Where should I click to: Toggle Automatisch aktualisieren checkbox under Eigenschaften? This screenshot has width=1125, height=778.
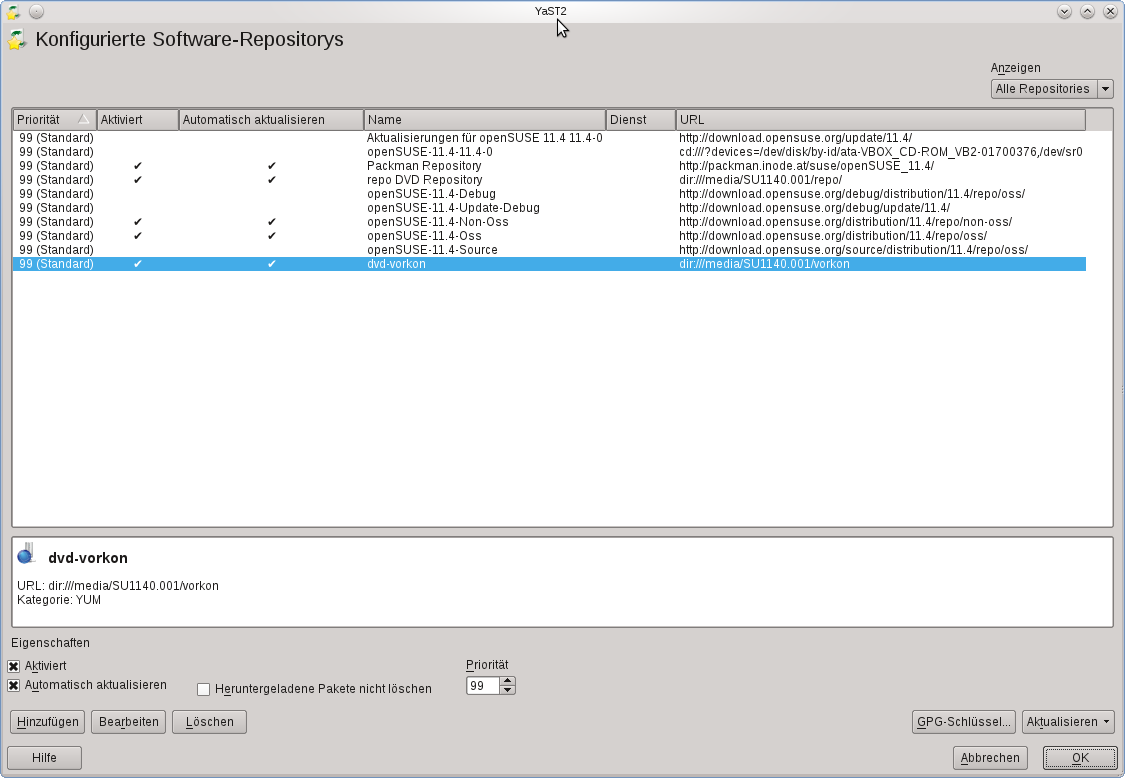point(14,685)
